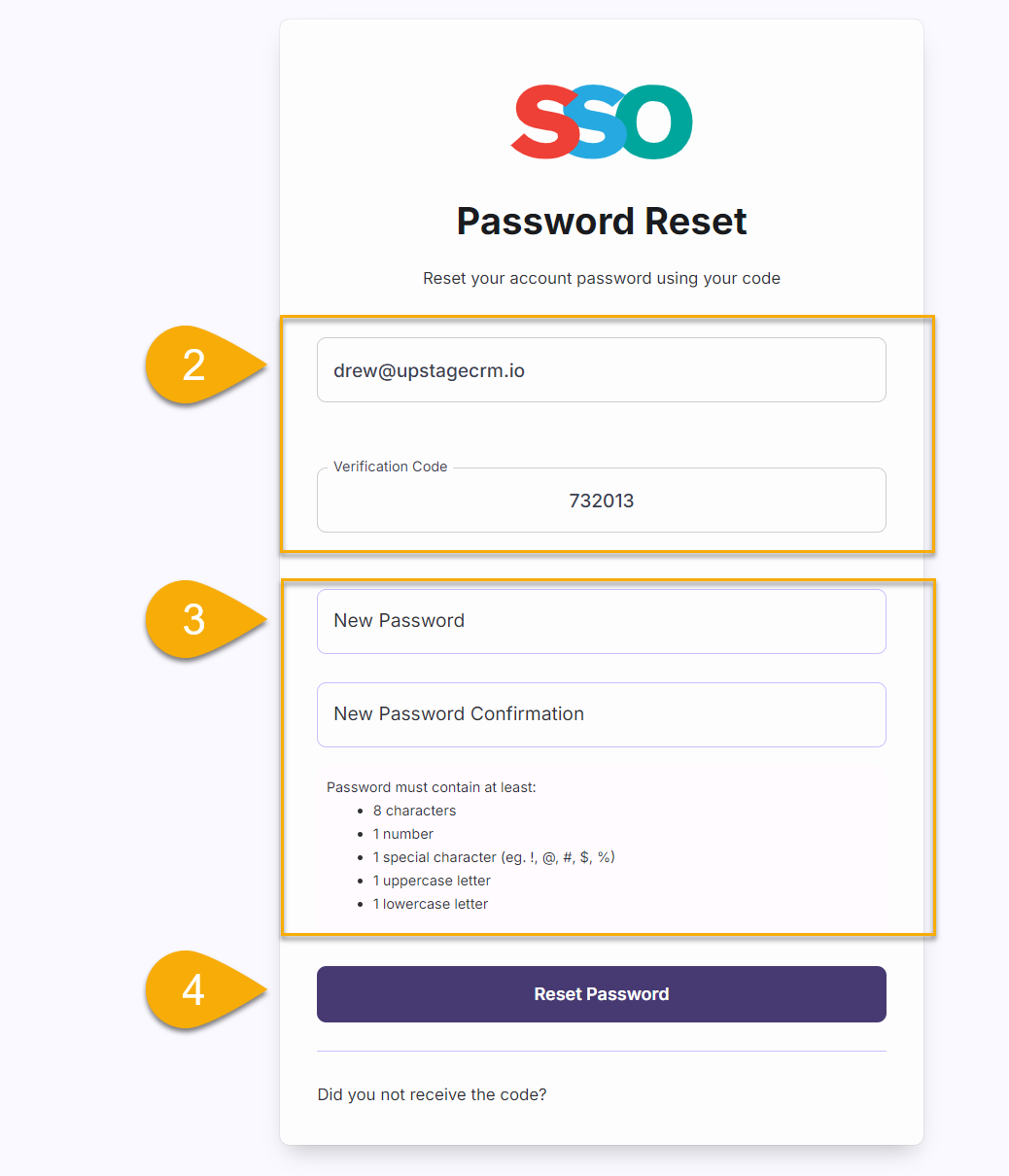The width and height of the screenshot is (1009, 1176).
Task: Click the '1 uppercase letter' requirement
Action: point(432,881)
